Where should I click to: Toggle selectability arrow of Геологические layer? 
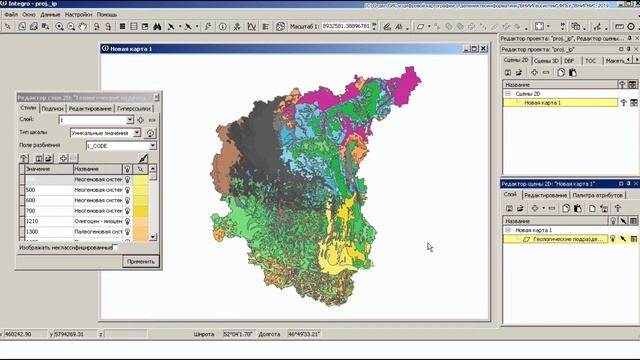(623, 239)
